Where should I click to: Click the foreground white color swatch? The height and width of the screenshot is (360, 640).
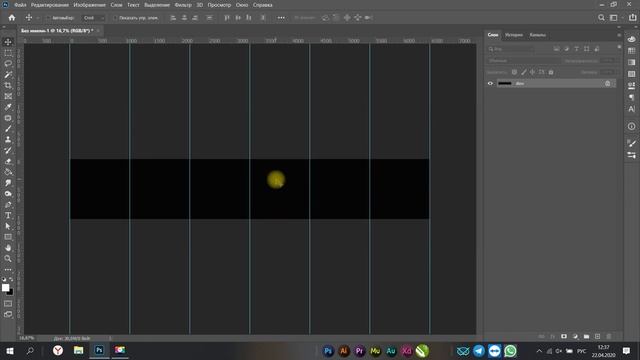tap(5, 288)
